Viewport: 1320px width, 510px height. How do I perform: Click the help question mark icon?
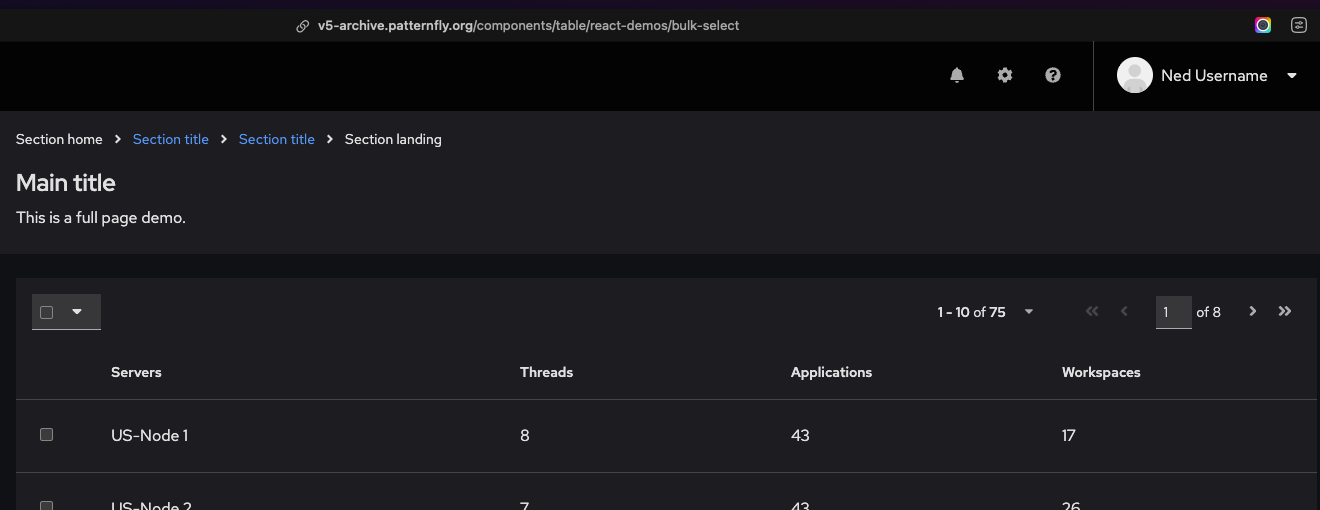click(x=1053, y=75)
